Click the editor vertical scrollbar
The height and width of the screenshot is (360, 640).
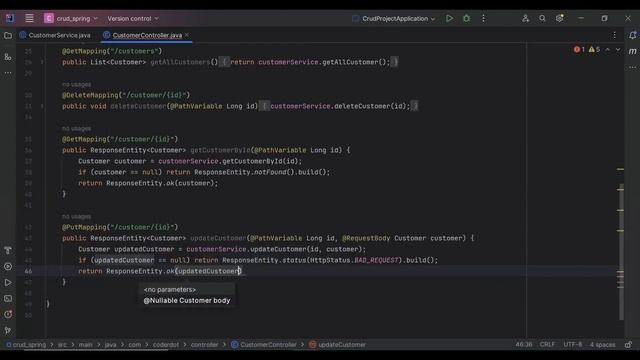click(x=621, y=251)
